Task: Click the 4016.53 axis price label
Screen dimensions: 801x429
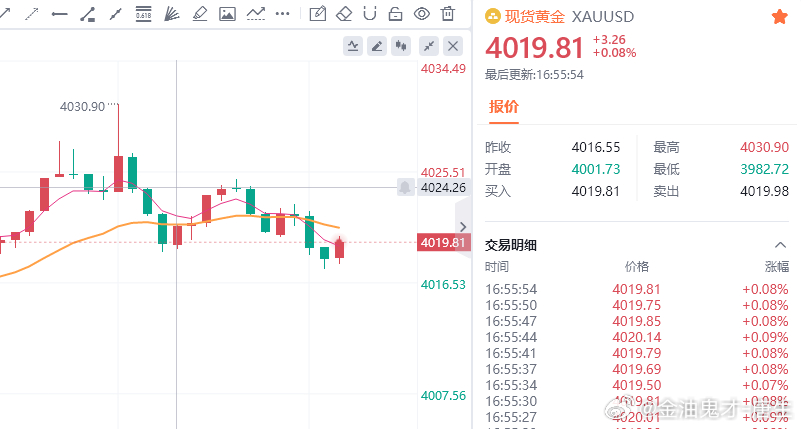Action: (x=443, y=284)
